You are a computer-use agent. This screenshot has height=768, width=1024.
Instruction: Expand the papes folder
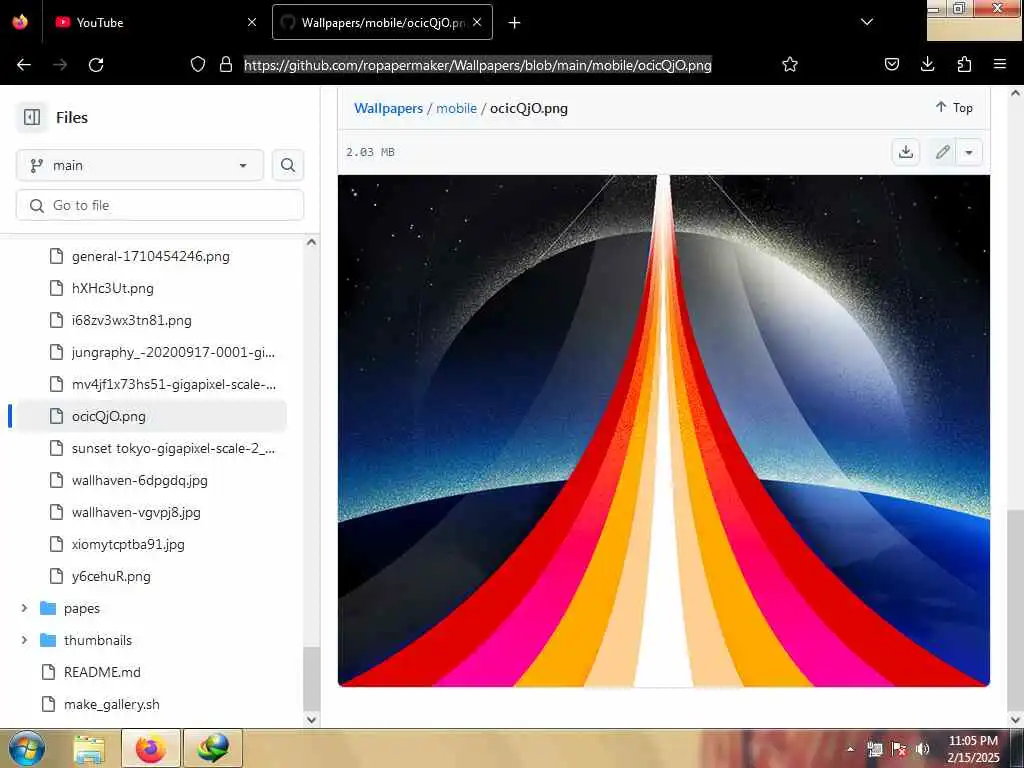(24, 608)
